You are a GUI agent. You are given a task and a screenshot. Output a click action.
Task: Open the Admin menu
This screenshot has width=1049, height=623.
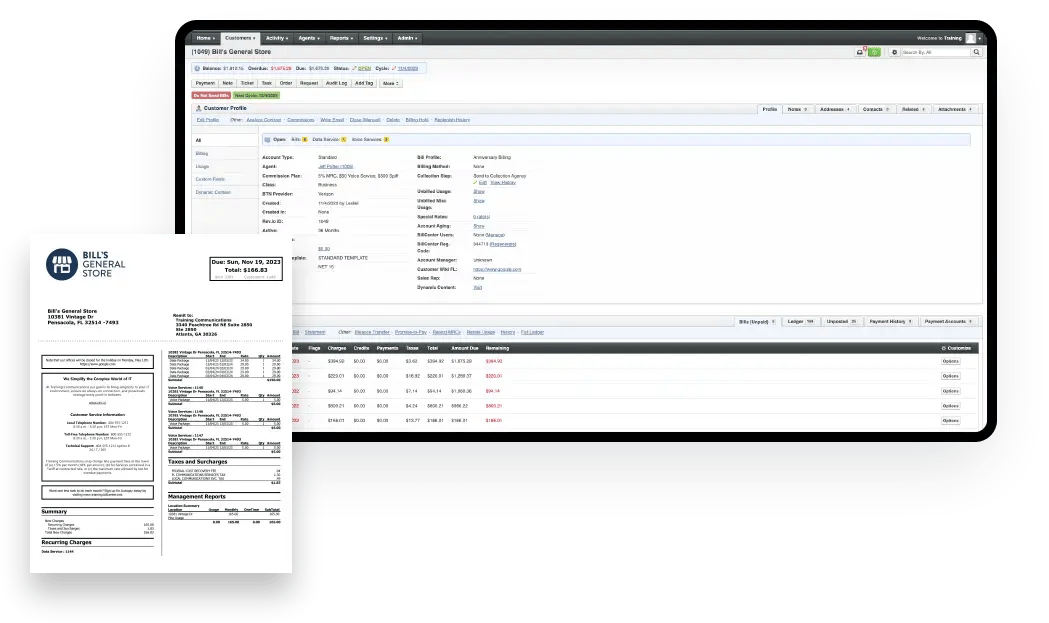pyautogui.click(x=407, y=38)
